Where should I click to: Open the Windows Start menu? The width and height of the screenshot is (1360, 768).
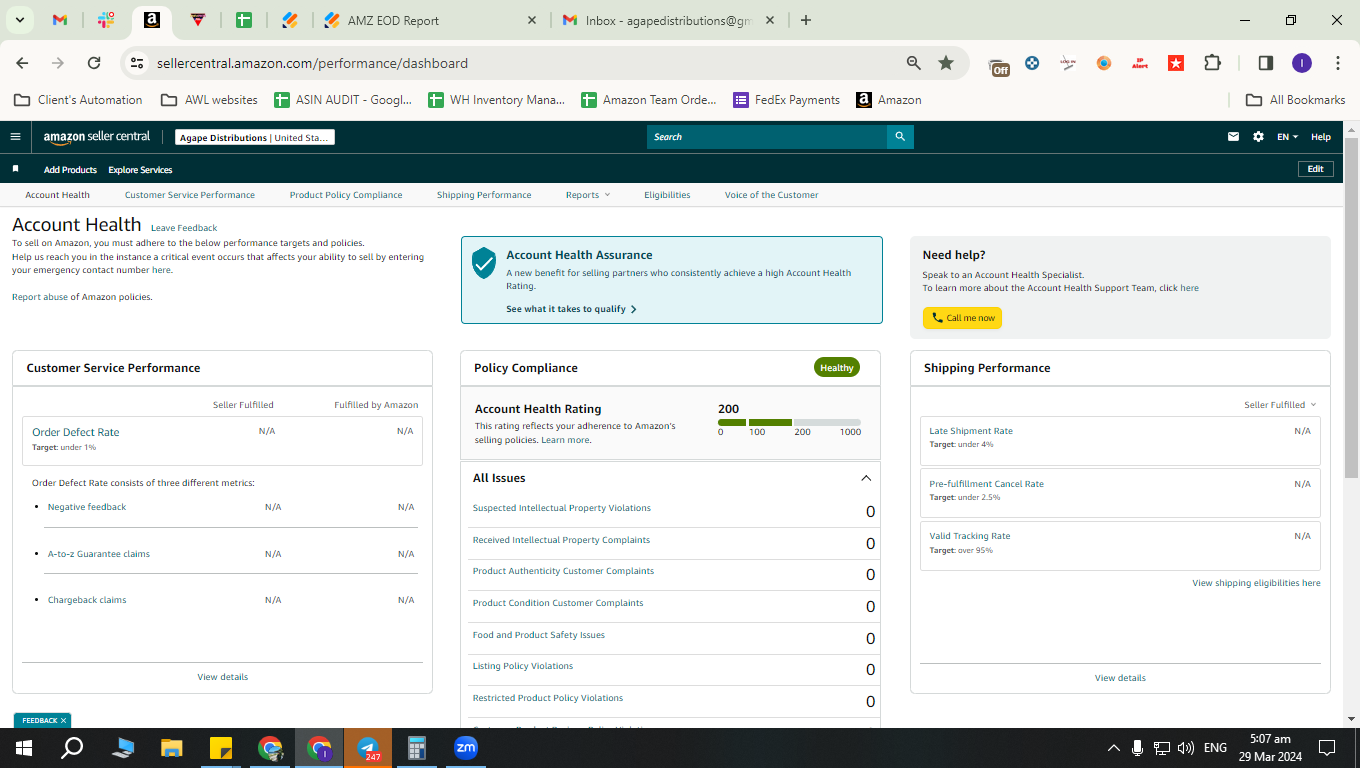tap(24, 748)
